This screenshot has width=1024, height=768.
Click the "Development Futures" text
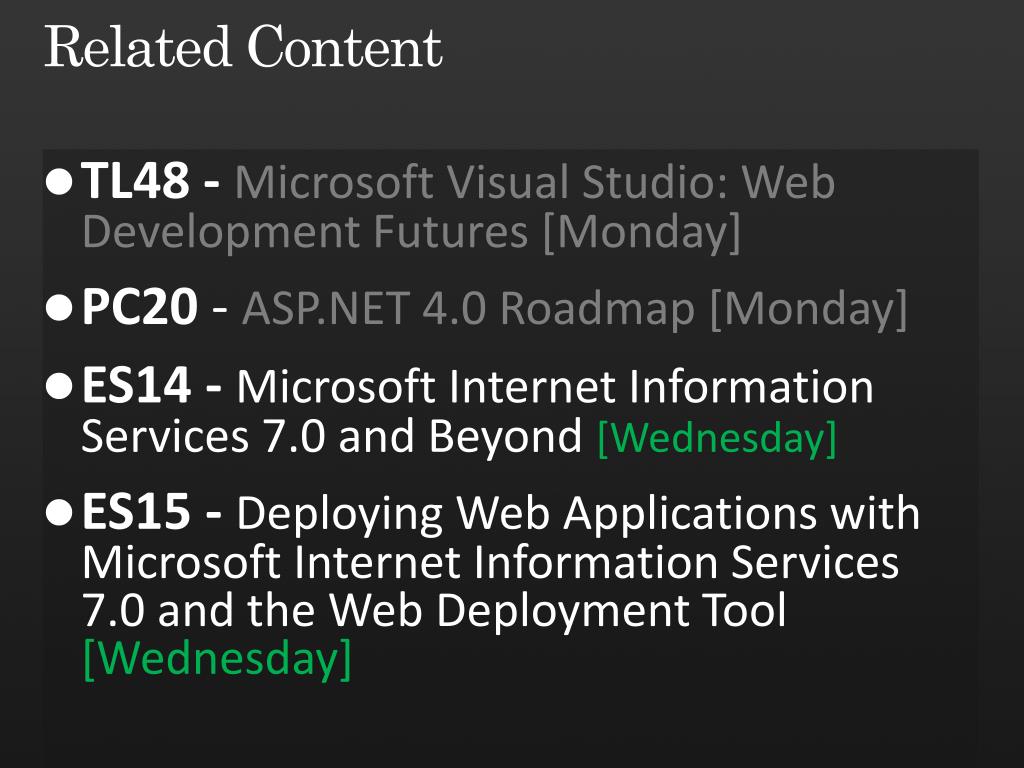coord(305,232)
